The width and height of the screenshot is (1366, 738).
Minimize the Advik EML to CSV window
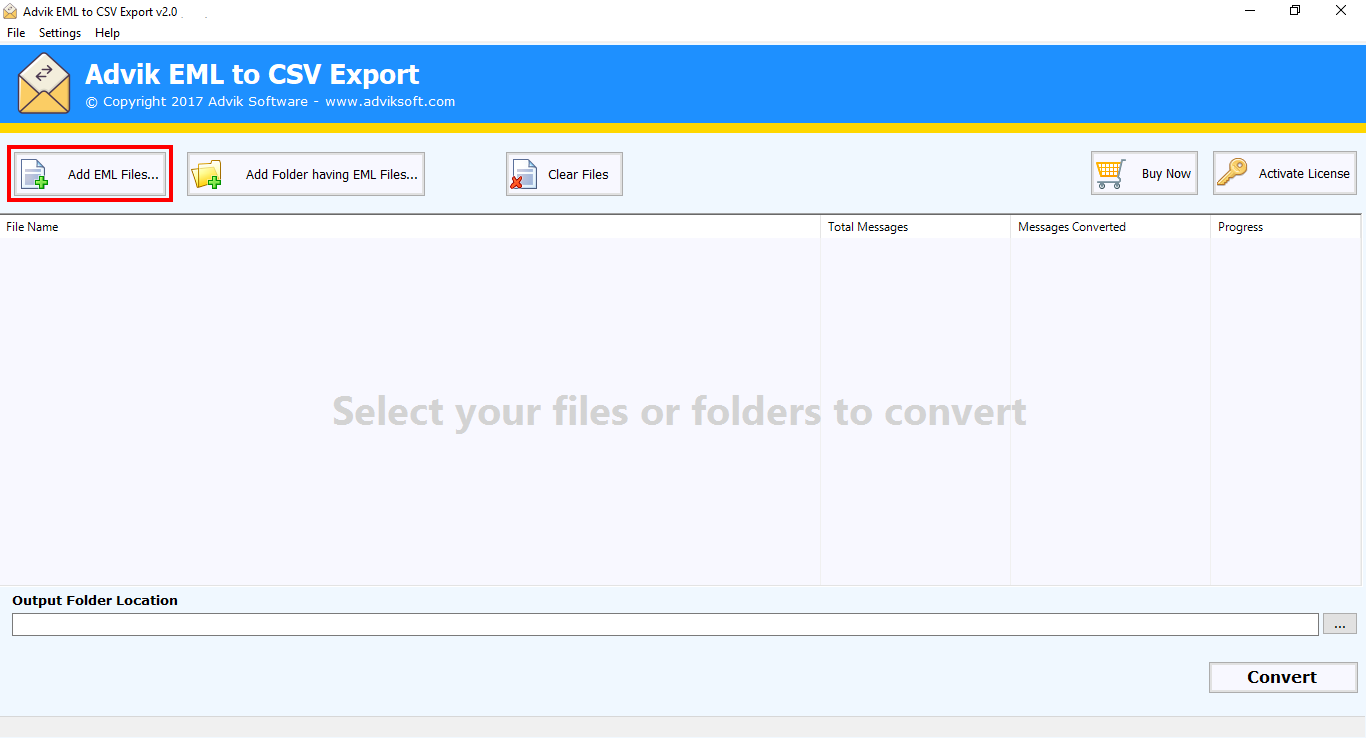[1250, 11]
